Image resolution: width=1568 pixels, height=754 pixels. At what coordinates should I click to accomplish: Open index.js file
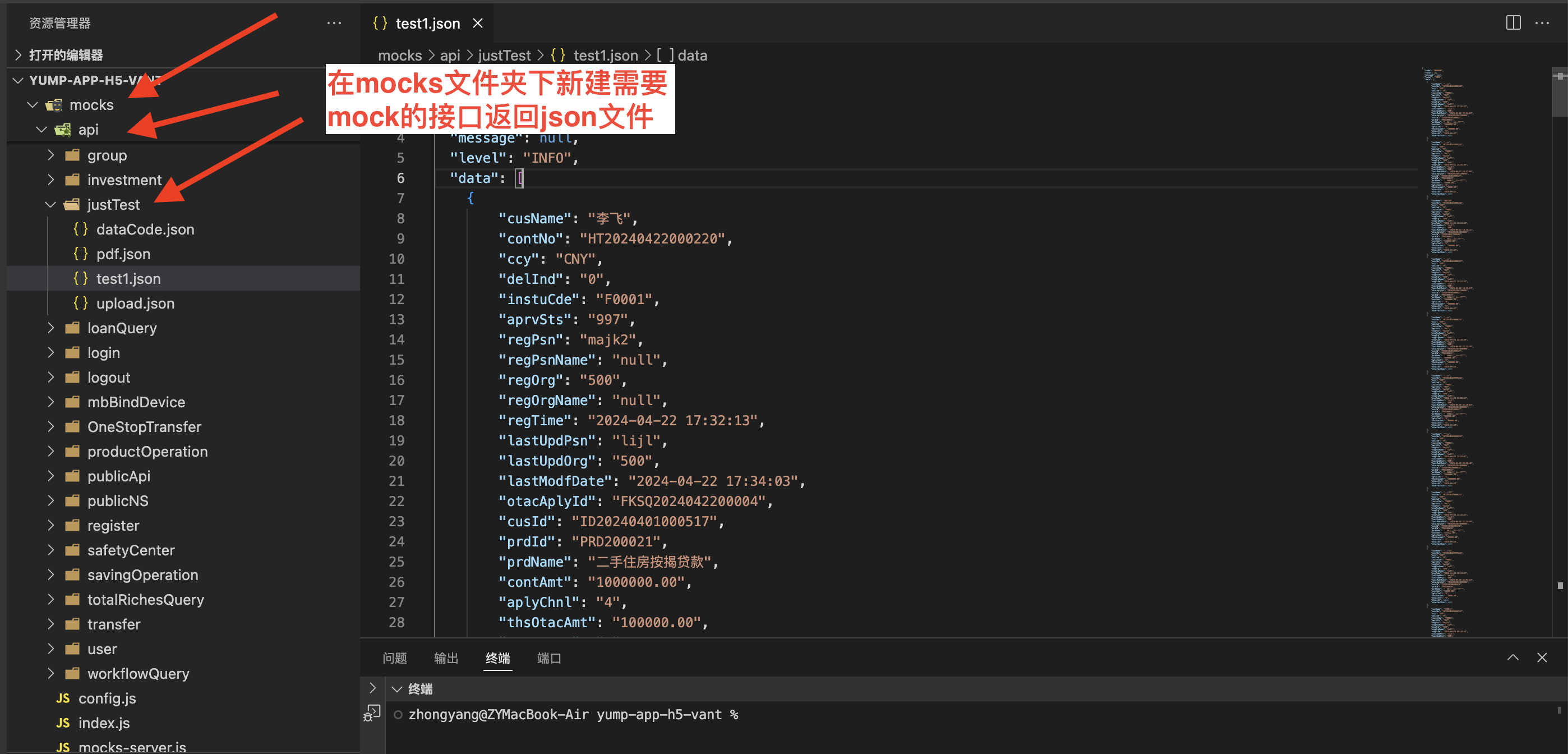(x=104, y=723)
